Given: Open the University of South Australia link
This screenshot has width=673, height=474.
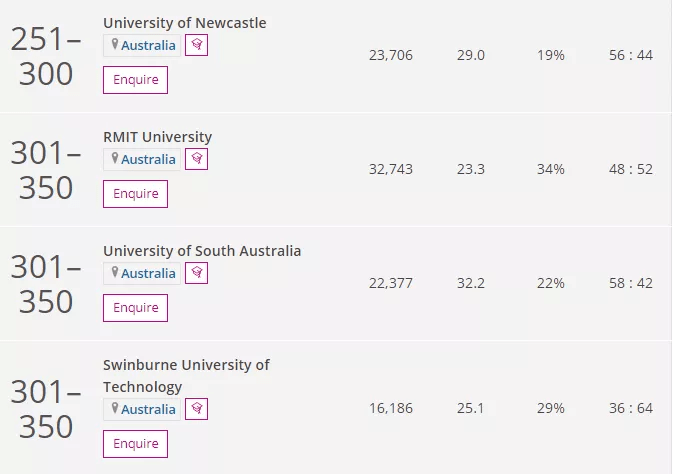Looking at the screenshot, I should (202, 251).
